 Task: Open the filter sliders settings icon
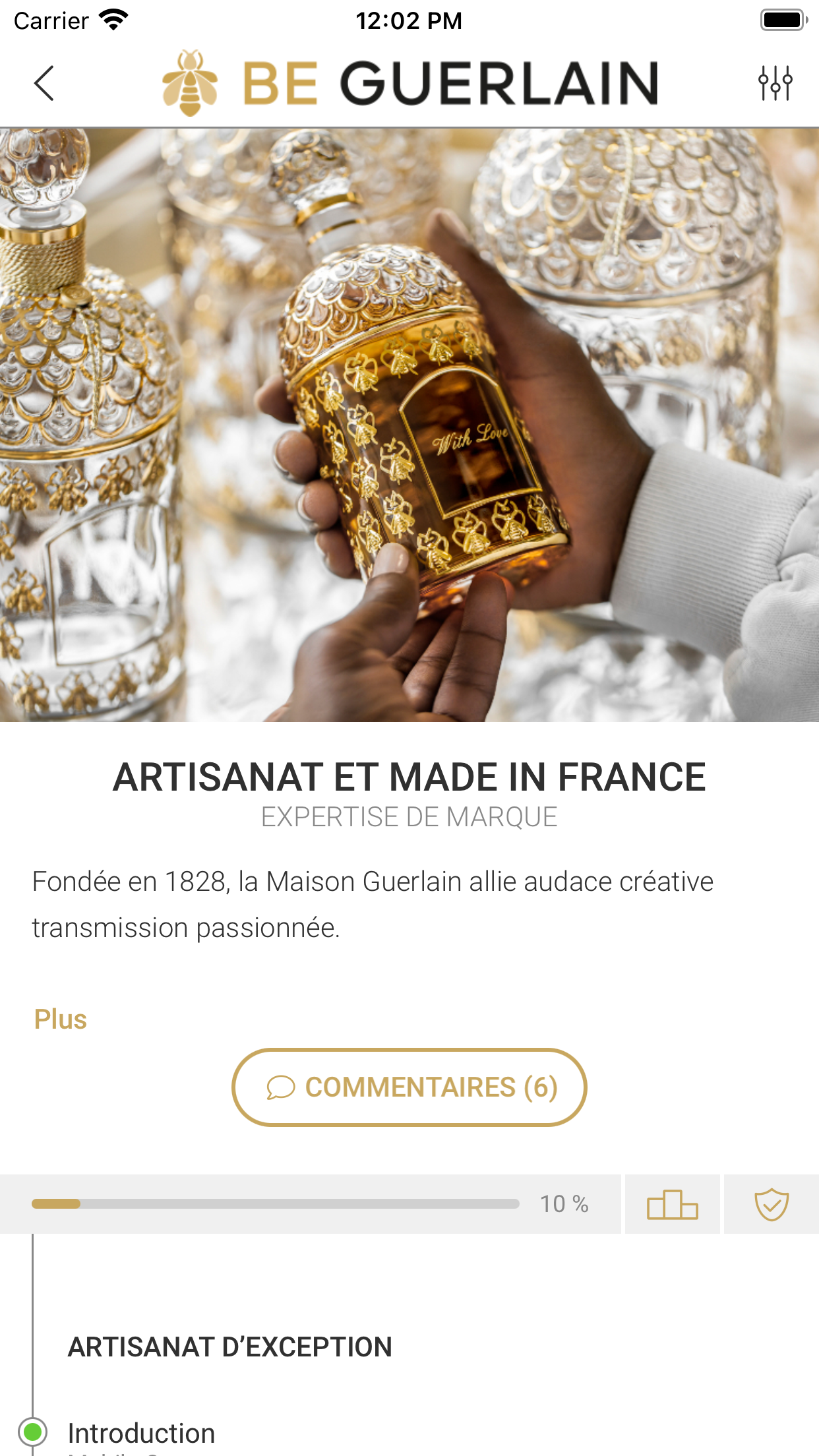tap(775, 83)
